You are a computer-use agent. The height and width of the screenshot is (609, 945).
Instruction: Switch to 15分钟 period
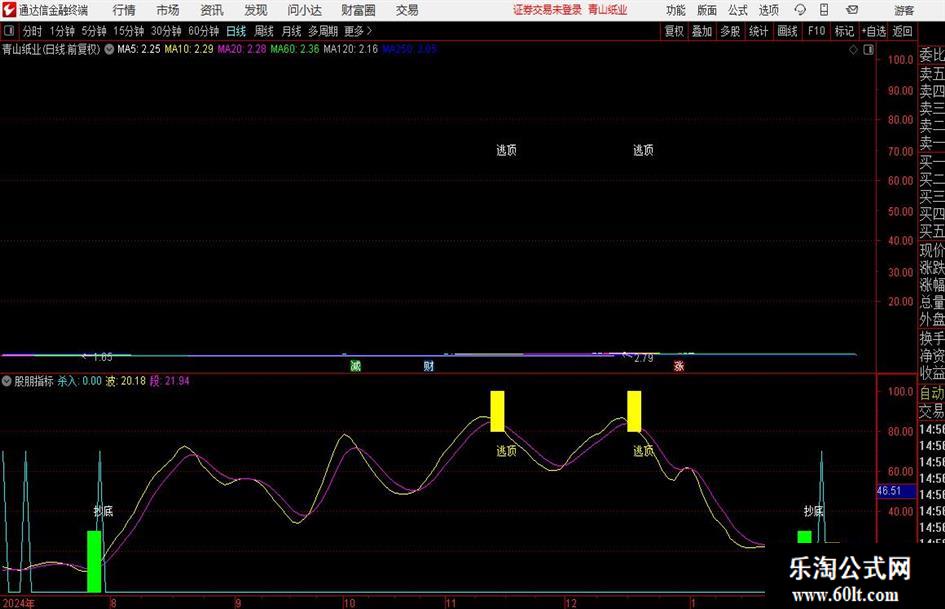[128, 31]
